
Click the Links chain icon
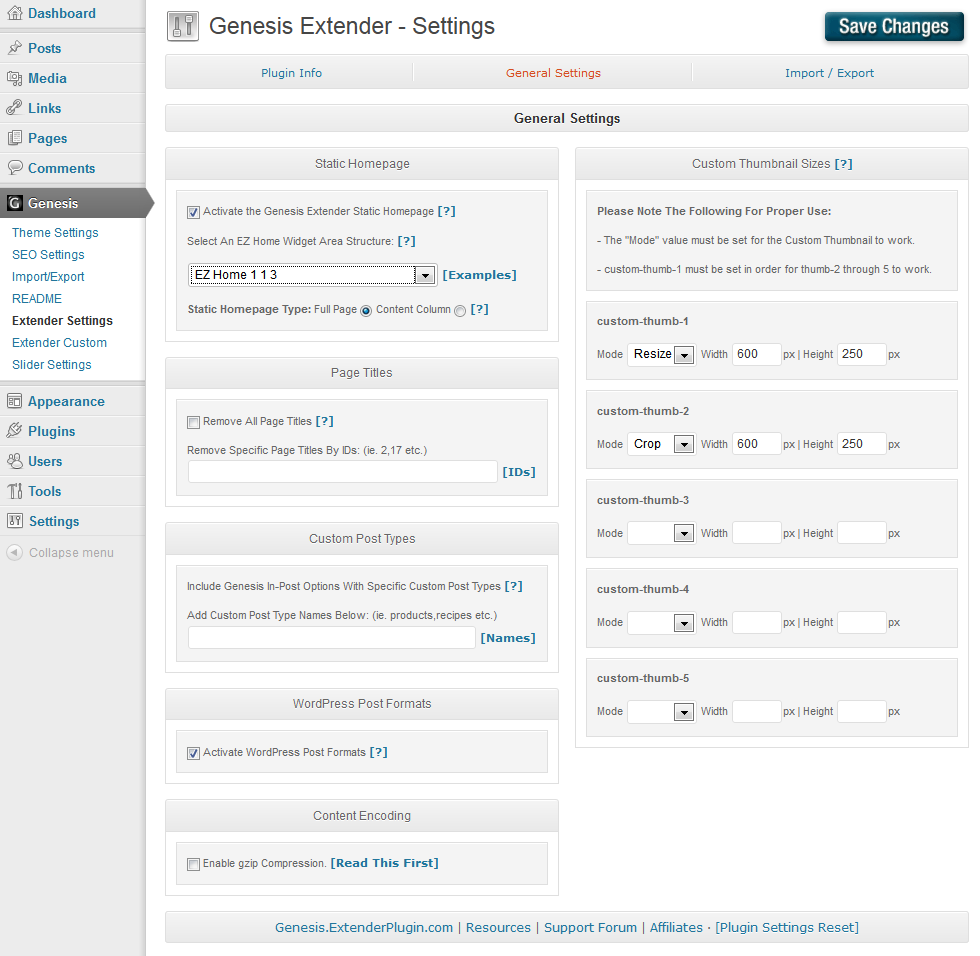(x=14, y=108)
